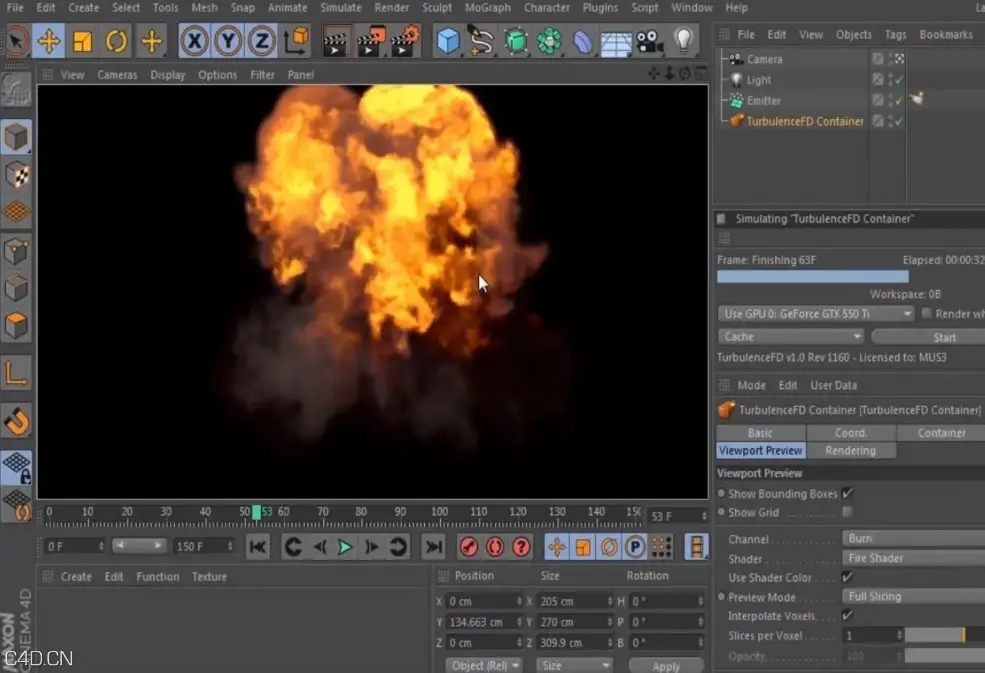Screen dimensions: 985x673
Task: Click Record Active Objects key button
Action: click(x=469, y=547)
